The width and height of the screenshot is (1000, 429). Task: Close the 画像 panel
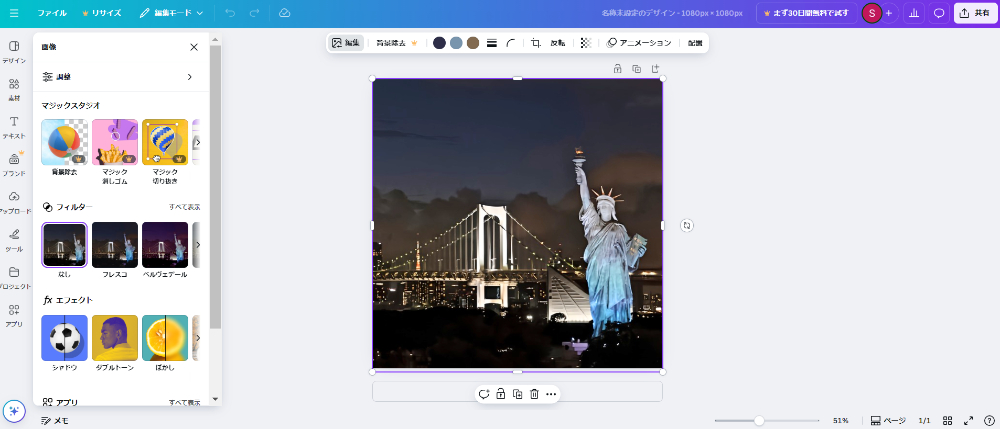(x=194, y=47)
